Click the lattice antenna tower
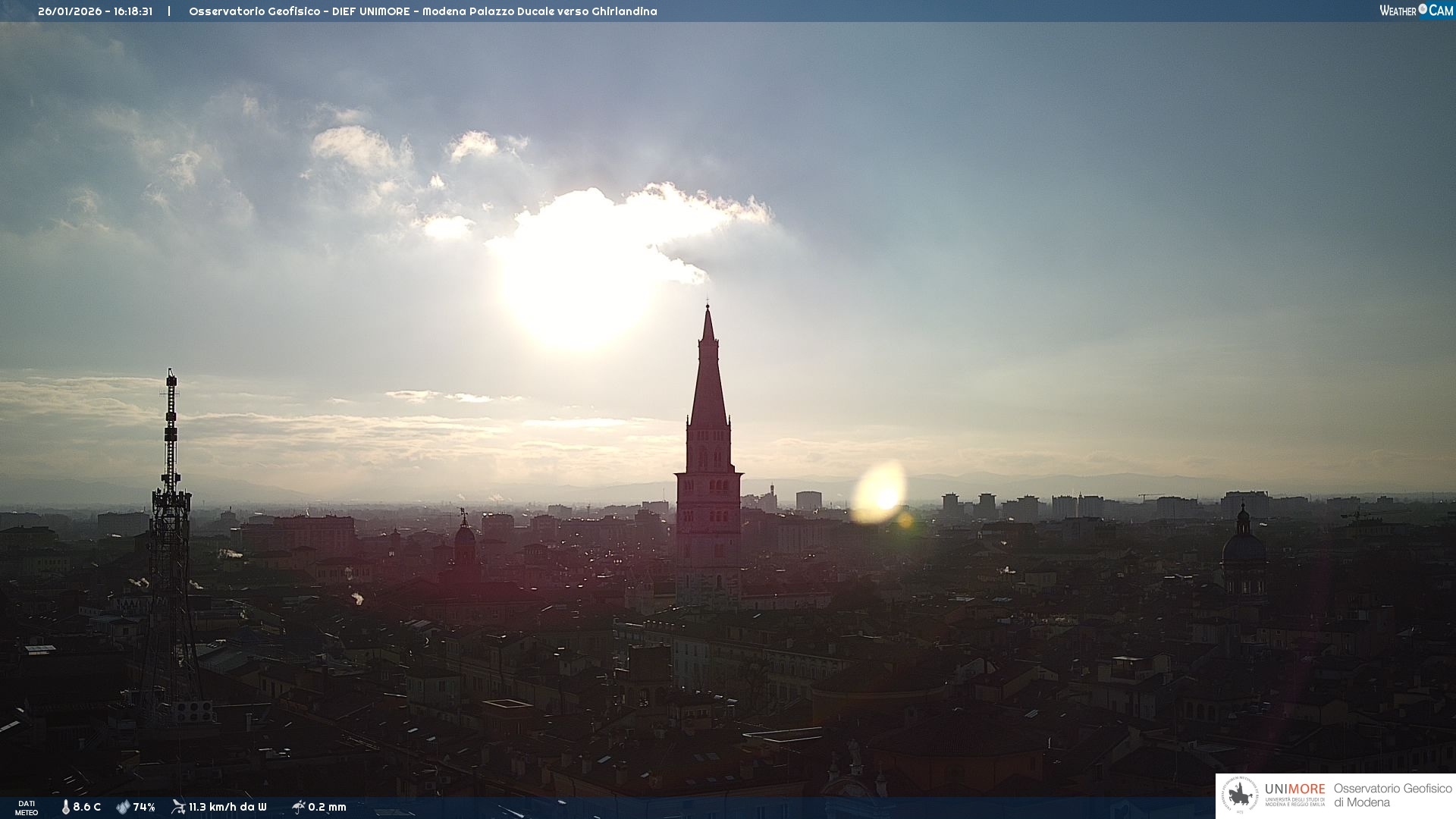 point(171,531)
